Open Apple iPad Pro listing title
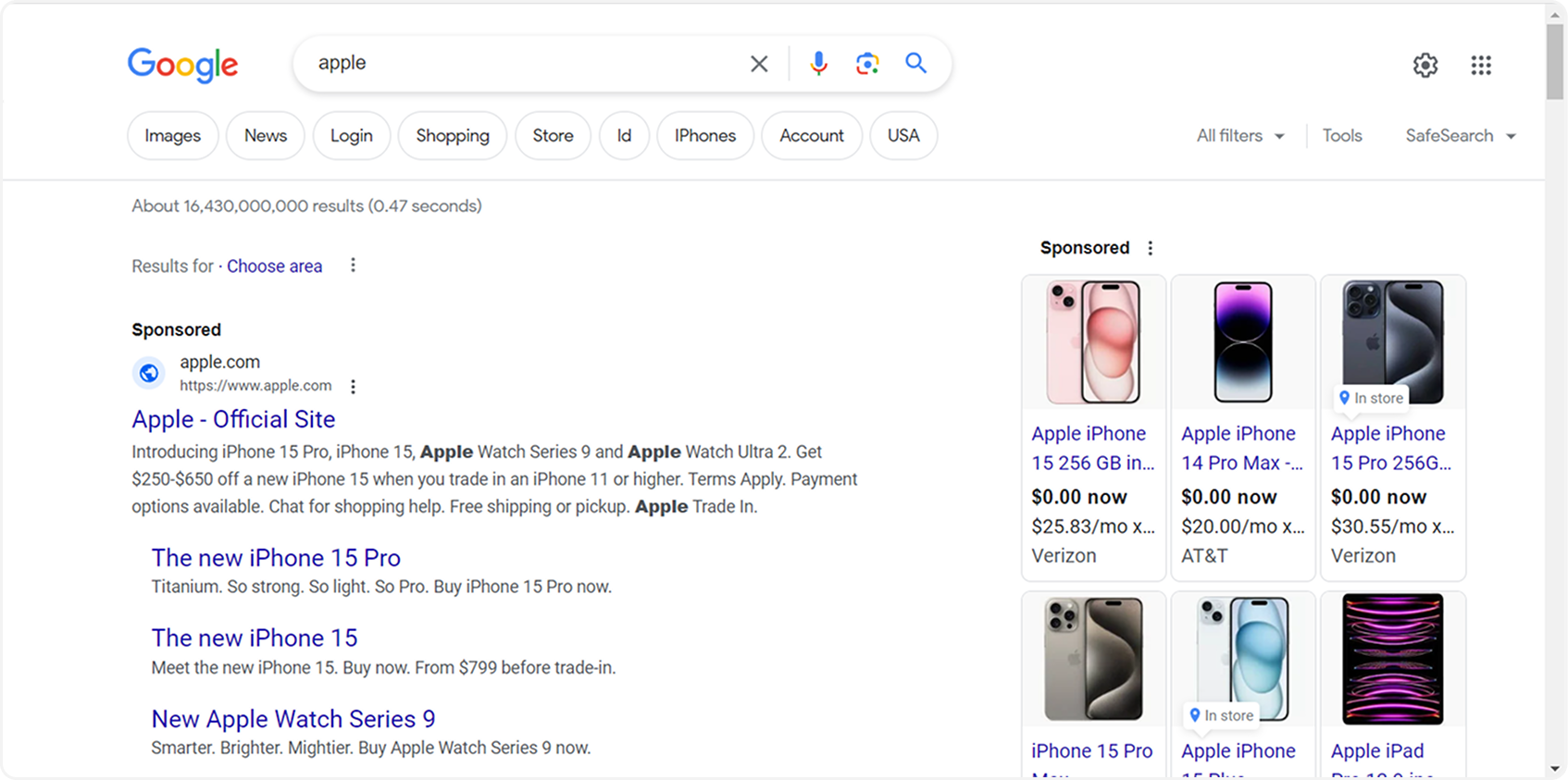Viewport: 1568px width, 780px height. coord(1383,761)
